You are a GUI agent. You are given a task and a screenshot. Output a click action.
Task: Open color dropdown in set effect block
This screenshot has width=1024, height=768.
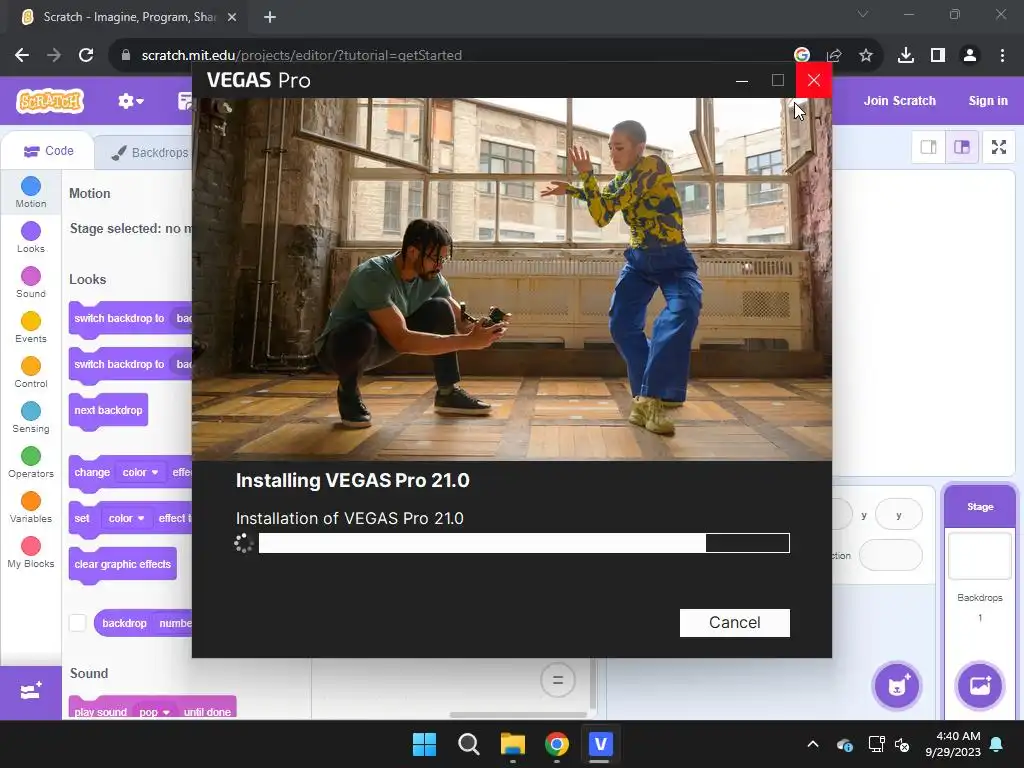click(x=125, y=518)
